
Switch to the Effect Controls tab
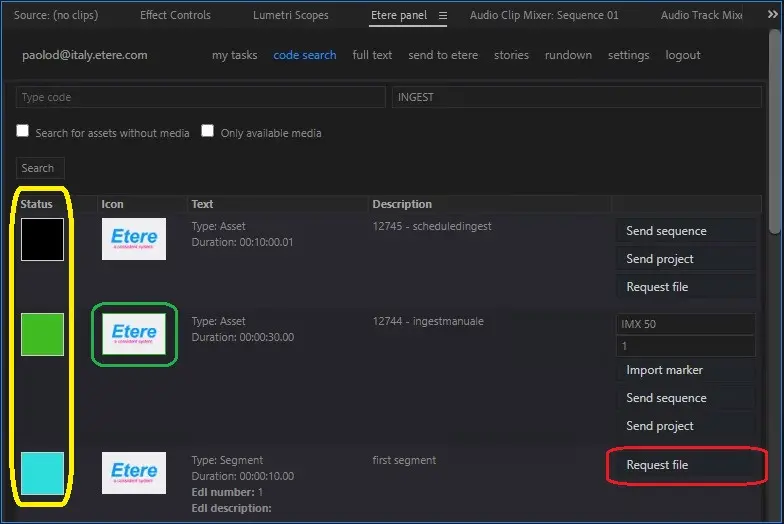coord(175,15)
